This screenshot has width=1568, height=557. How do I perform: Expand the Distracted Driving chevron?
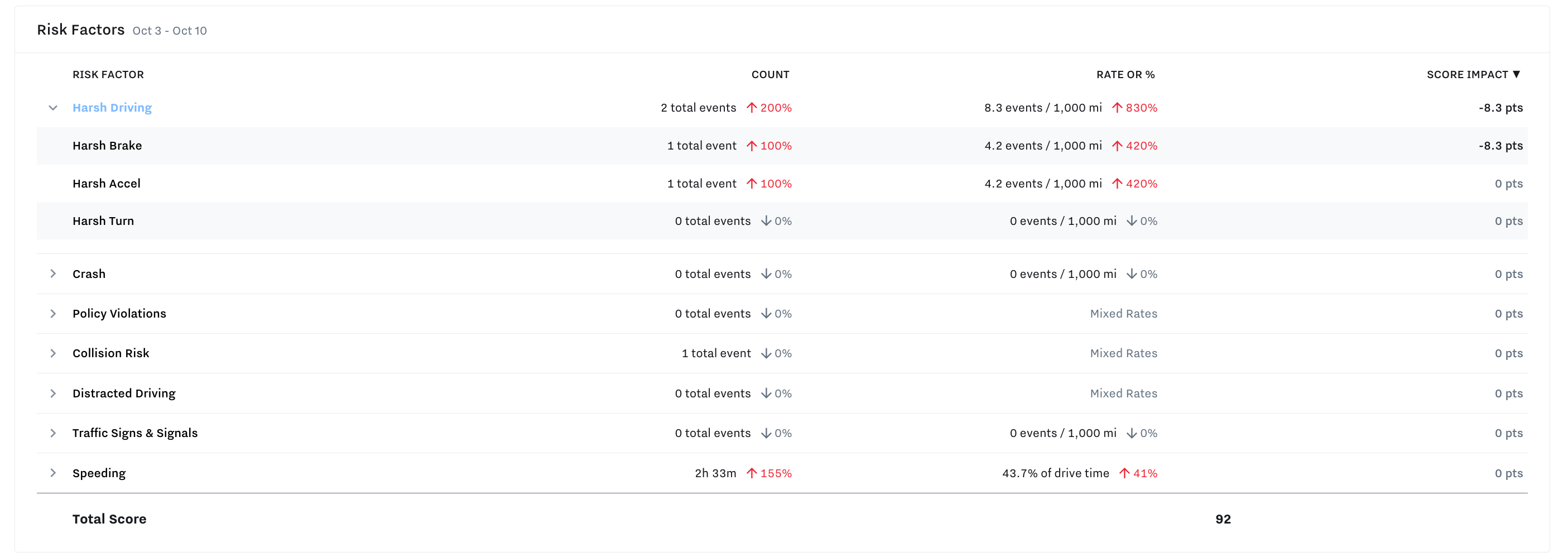point(53,393)
